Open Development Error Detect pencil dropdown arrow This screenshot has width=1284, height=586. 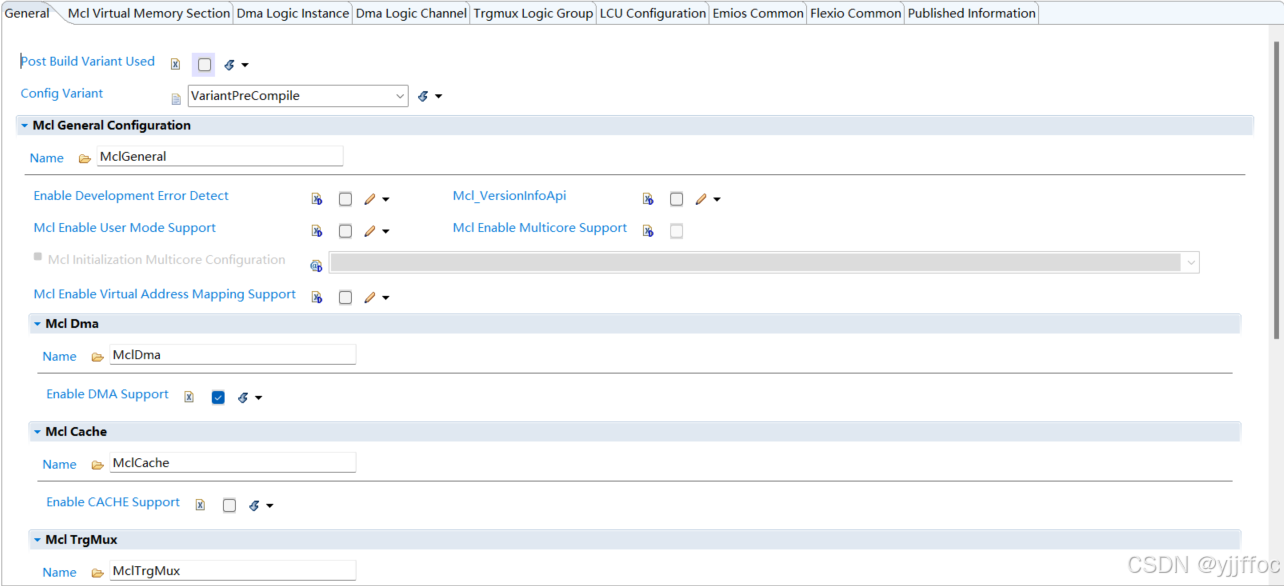pyautogui.click(x=385, y=200)
